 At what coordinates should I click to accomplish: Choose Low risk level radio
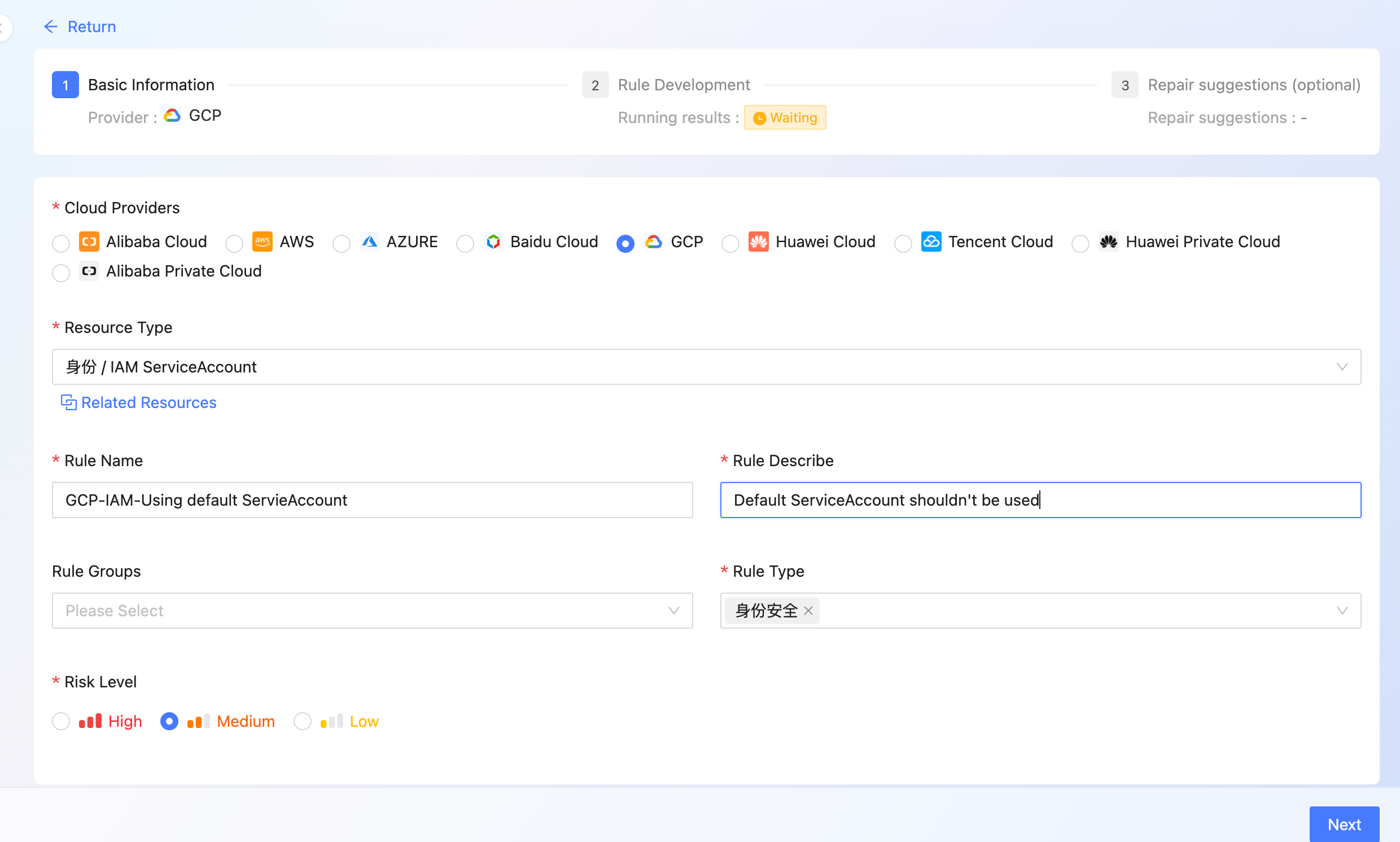click(x=303, y=721)
